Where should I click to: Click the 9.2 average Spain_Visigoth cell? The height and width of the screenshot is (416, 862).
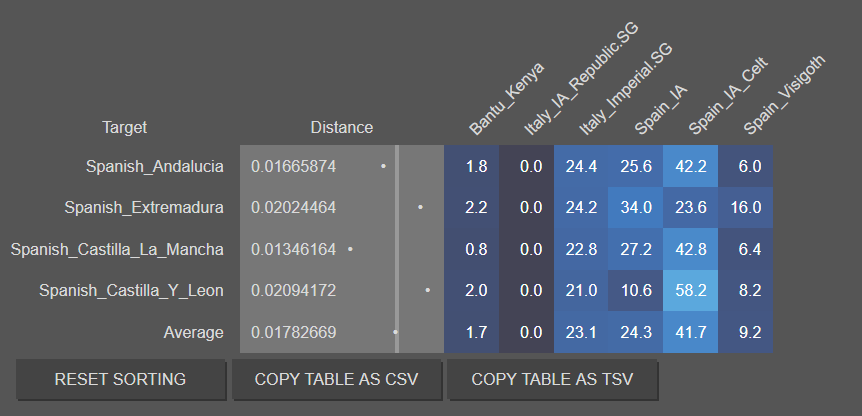(x=745, y=332)
